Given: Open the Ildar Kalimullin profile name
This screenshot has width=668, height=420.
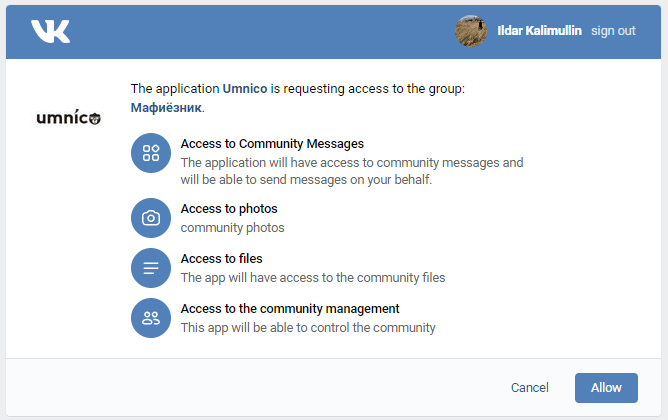Looking at the screenshot, I should point(539,31).
